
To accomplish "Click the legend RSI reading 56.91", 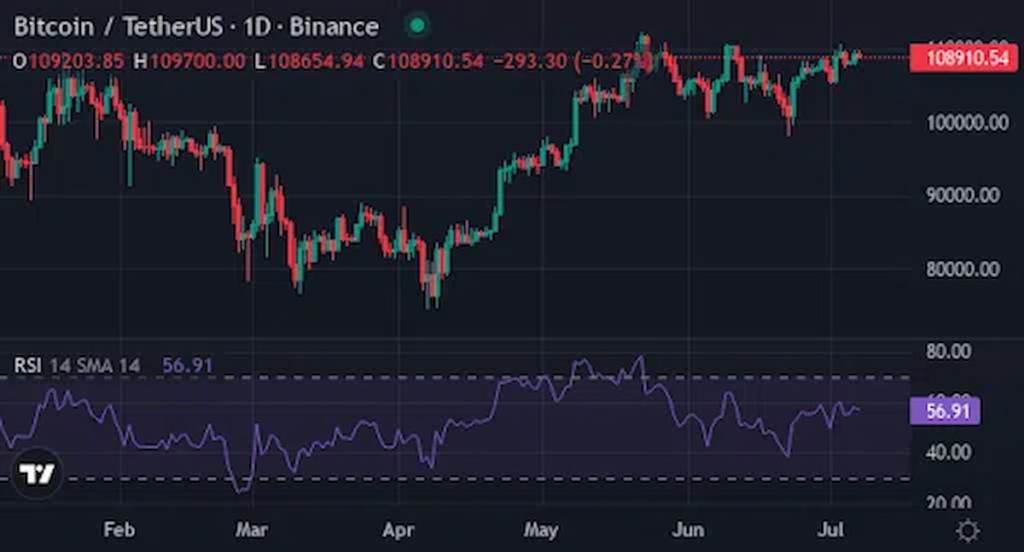I will coord(187,365).
